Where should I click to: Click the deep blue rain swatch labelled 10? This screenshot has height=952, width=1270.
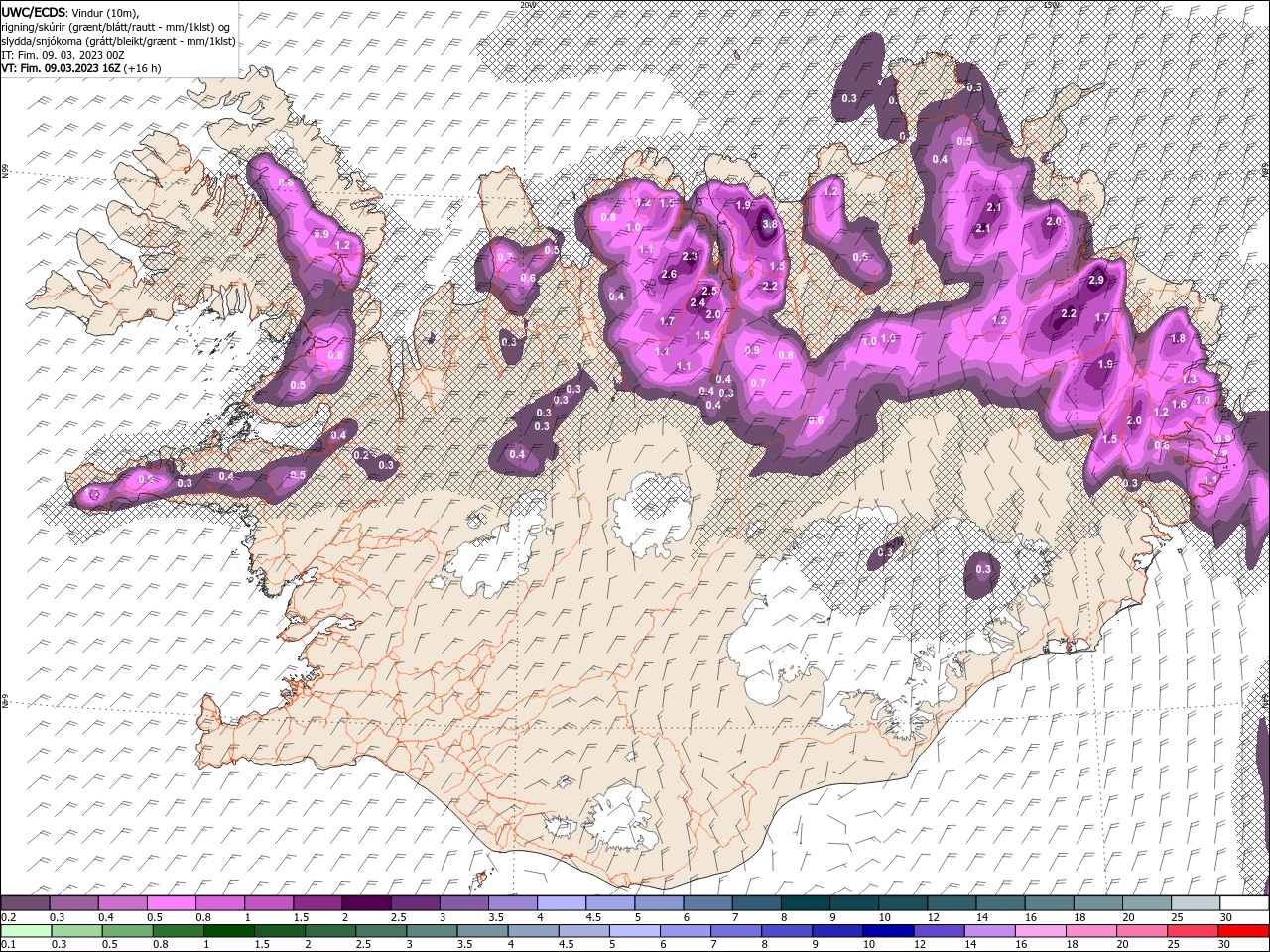pyautogui.click(x=887, y=931)
